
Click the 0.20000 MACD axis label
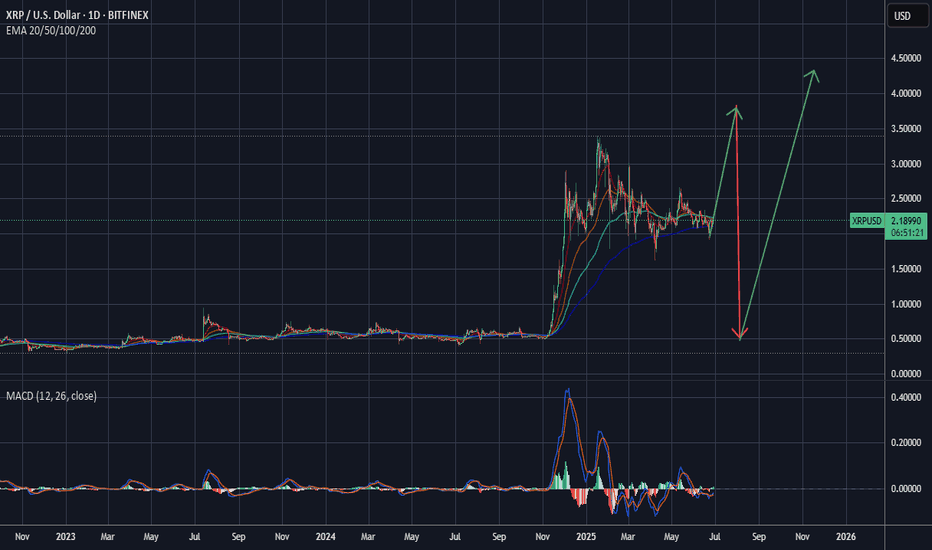tap(906, 442)
